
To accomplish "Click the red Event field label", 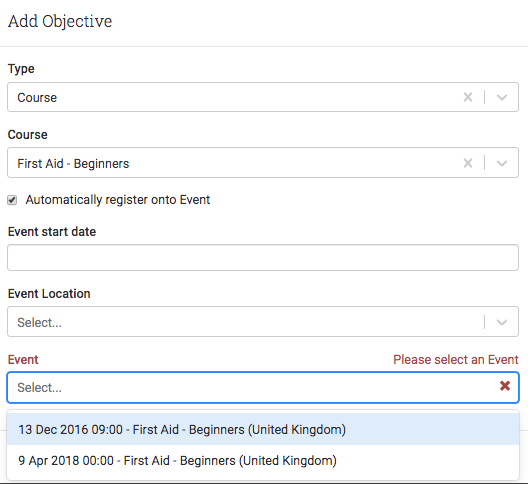I will tap(23, 360).
